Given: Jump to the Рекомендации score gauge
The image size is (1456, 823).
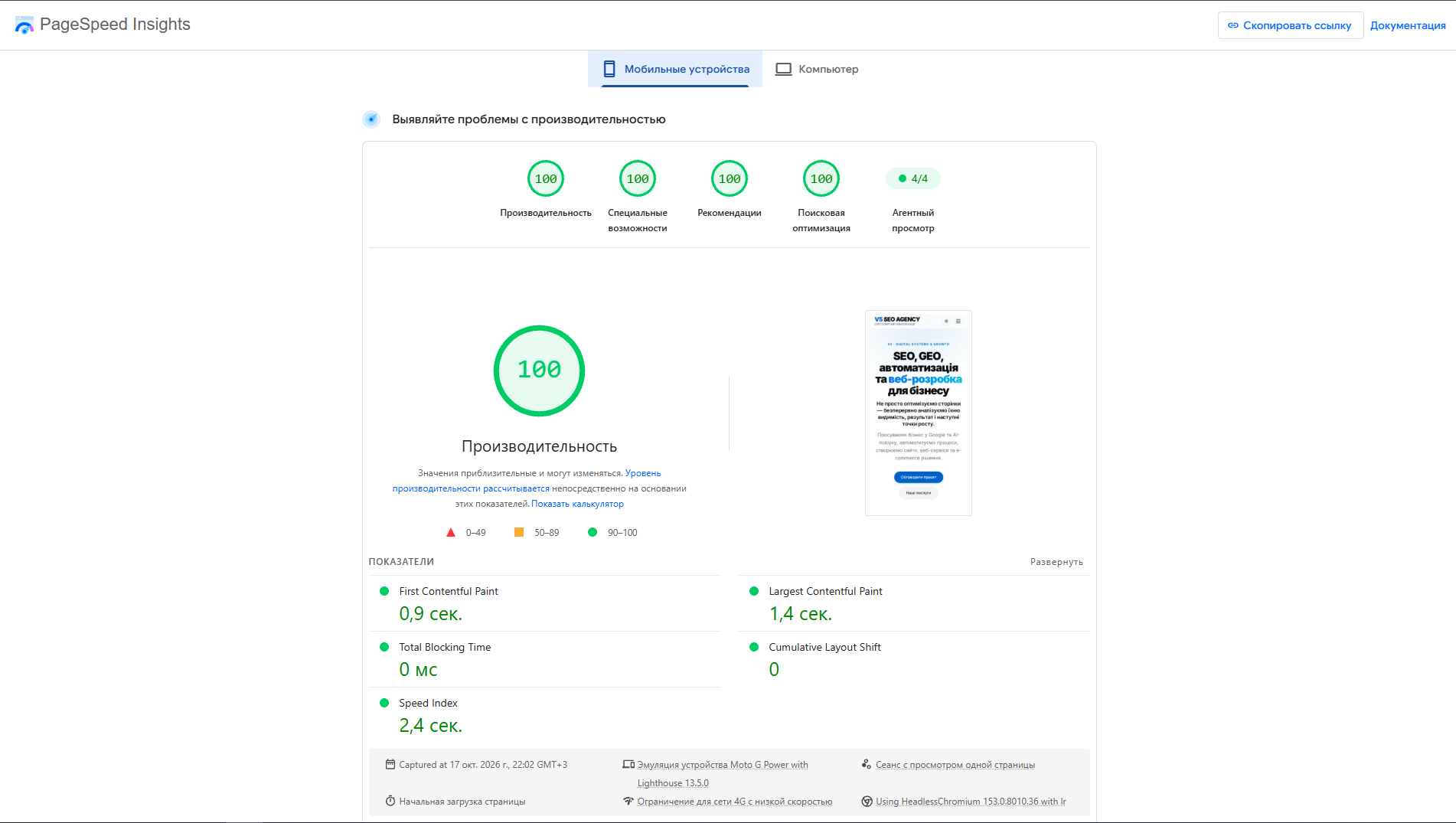Looking at the screenshot, I should pyautogui.click(x=730, y=178).
